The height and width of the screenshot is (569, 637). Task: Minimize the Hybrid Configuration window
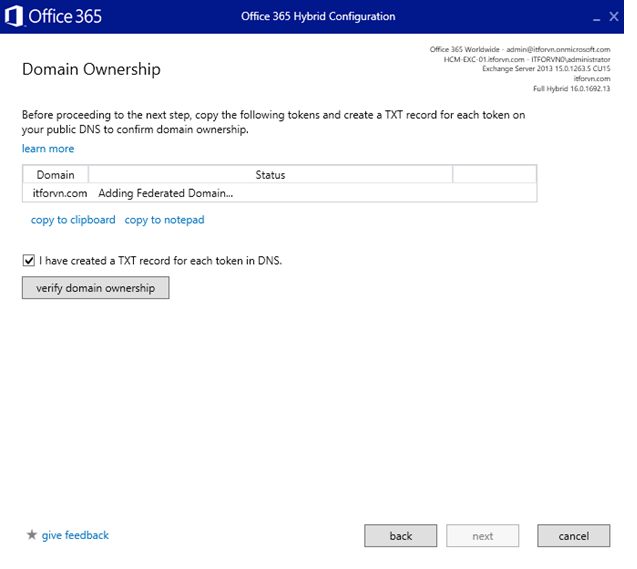click(x=597, y=18)
